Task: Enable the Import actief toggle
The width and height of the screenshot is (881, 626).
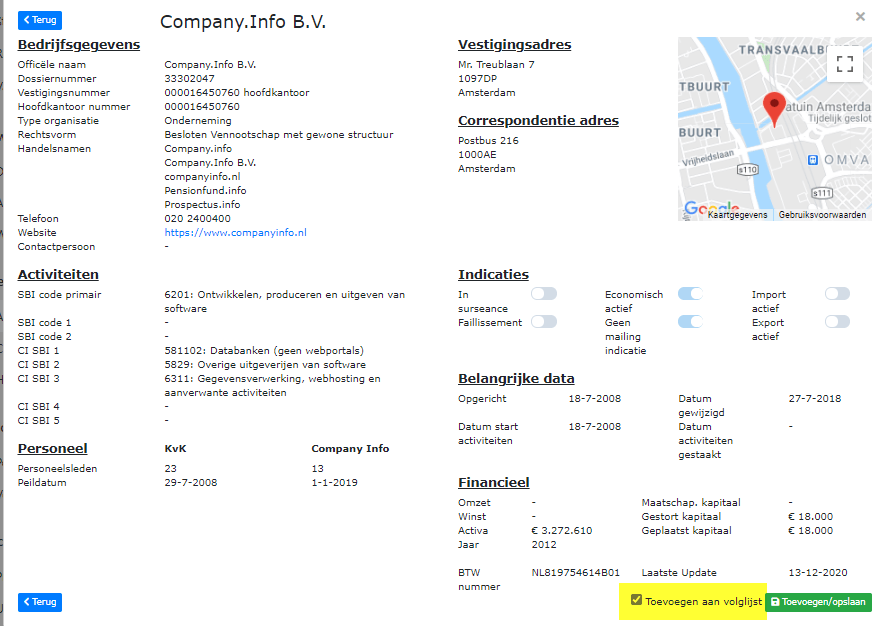Action: 837,294
